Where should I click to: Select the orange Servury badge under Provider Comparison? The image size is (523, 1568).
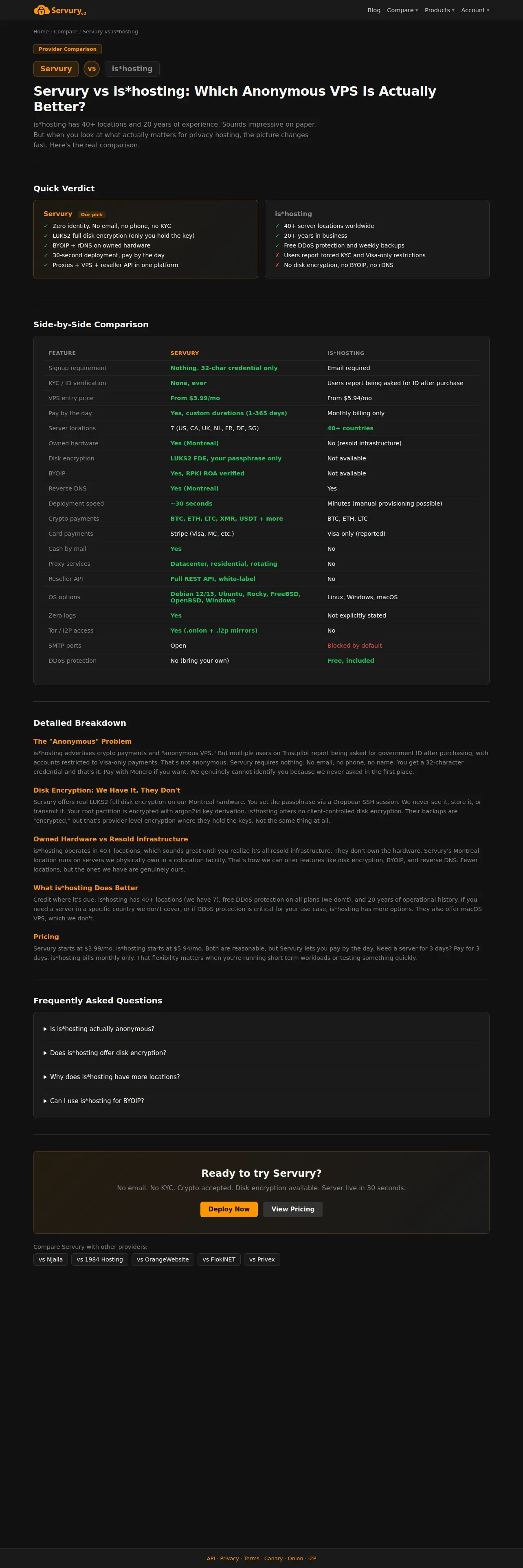point(56,69)
